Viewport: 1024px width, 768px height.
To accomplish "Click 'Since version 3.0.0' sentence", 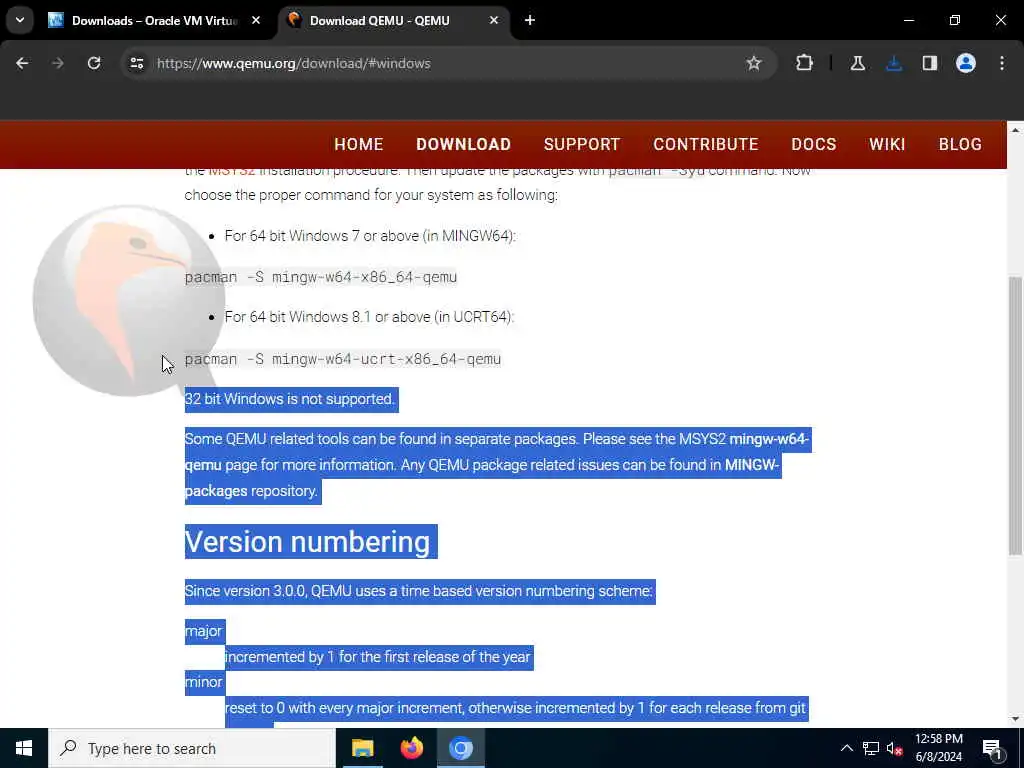I will tap(419, 591).
